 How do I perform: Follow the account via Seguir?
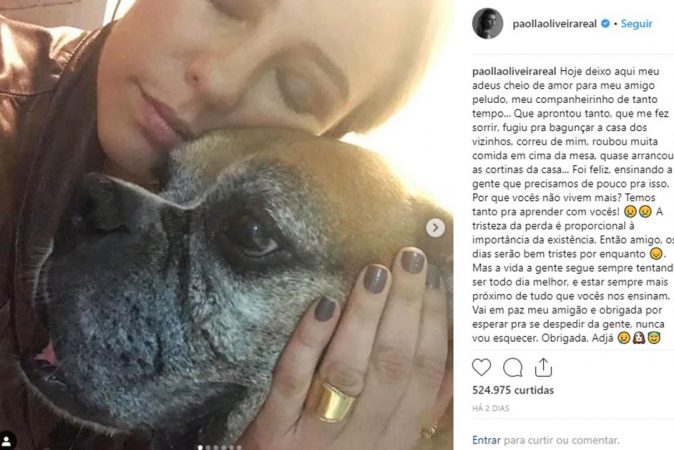(636, 24)
